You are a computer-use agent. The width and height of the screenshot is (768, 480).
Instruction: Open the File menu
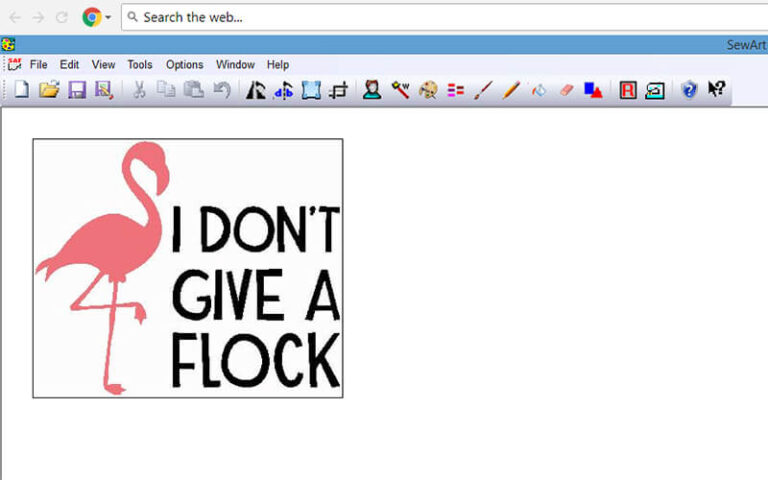pyautogui.click(x=38, y=65)
